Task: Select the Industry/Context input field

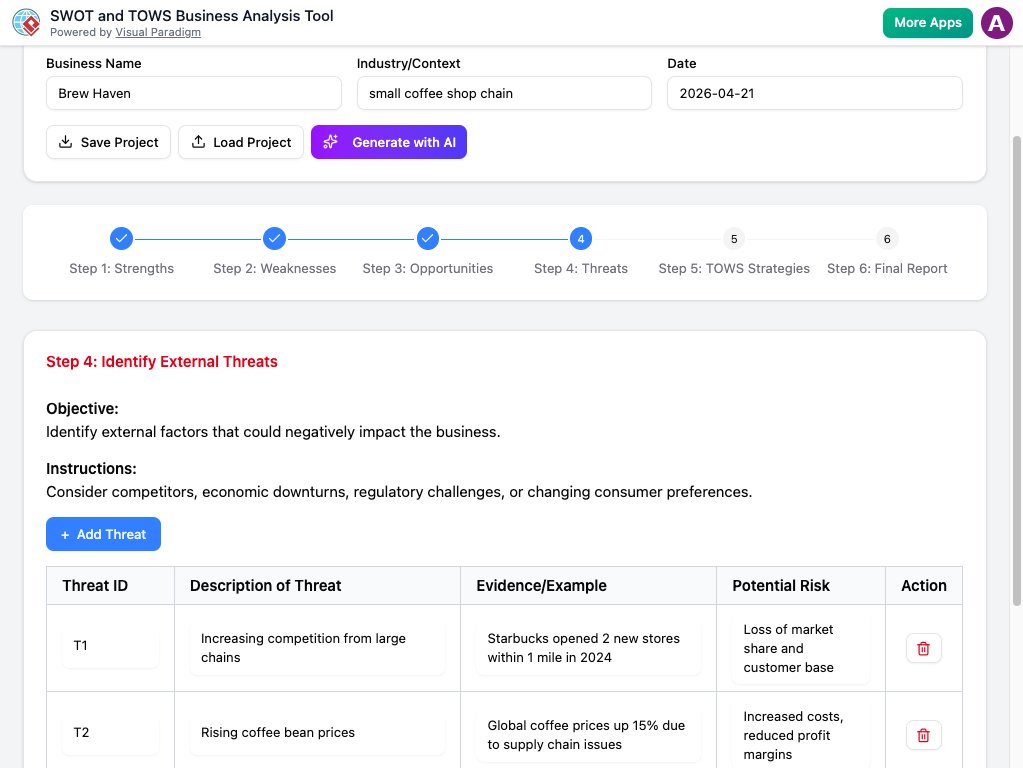Action: (x=504, y=93)
